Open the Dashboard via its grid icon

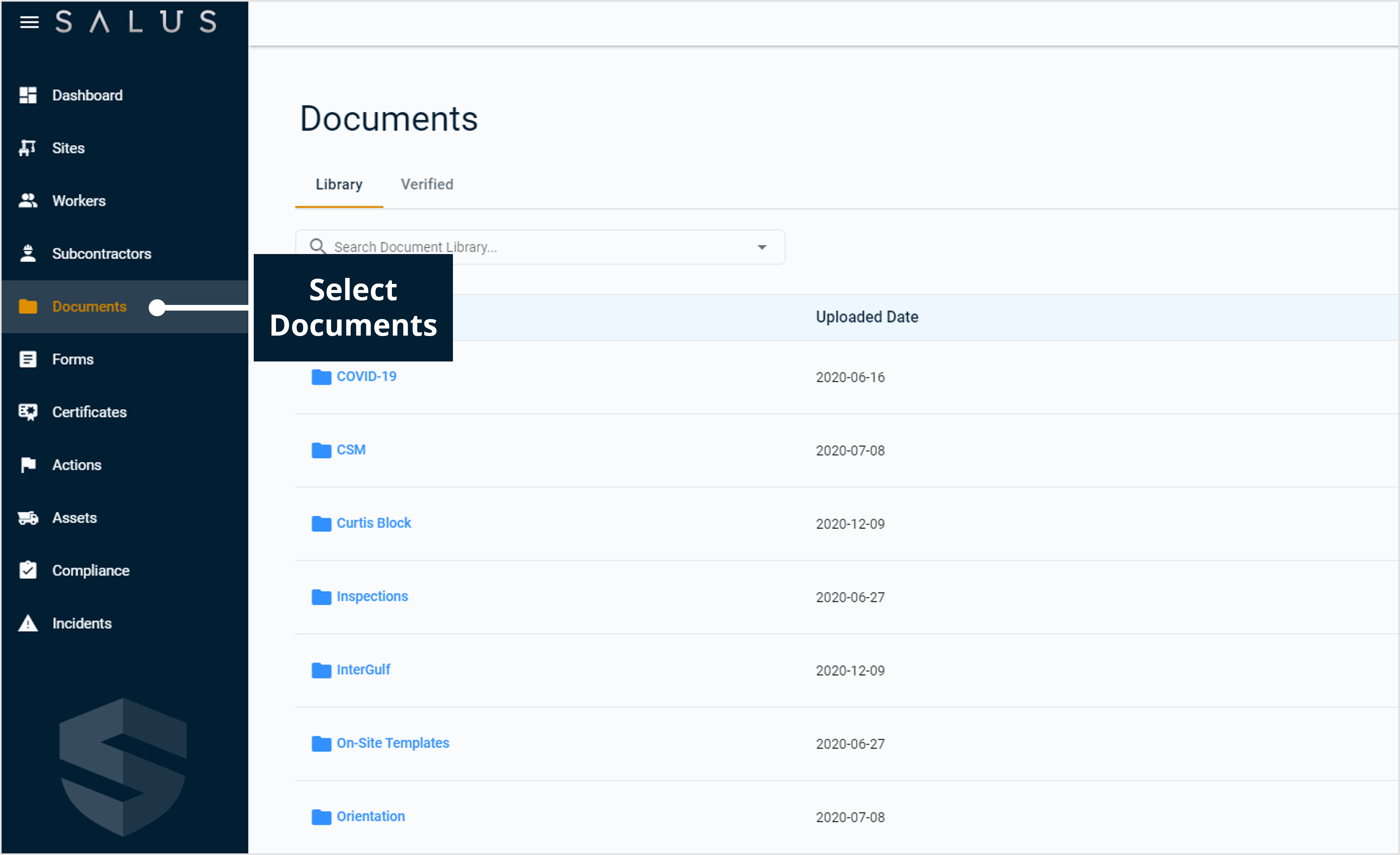point(28,95)
